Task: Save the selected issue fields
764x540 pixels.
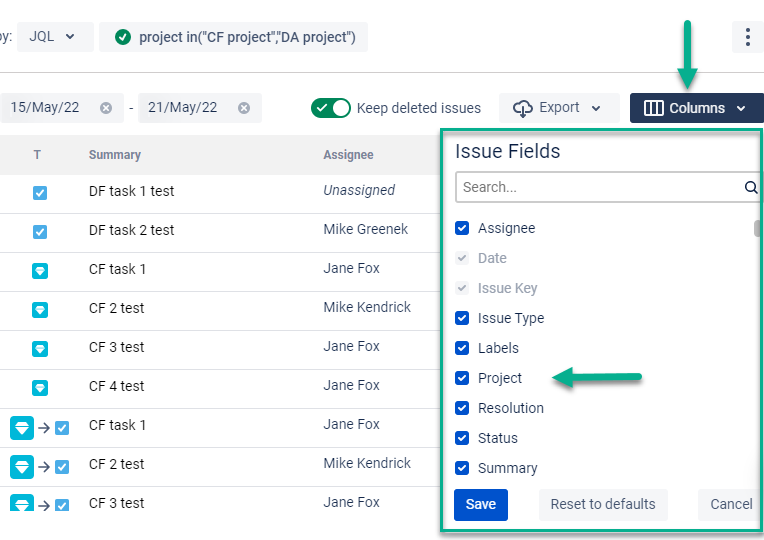Action: pyautogui.click(x=481, y=504)
